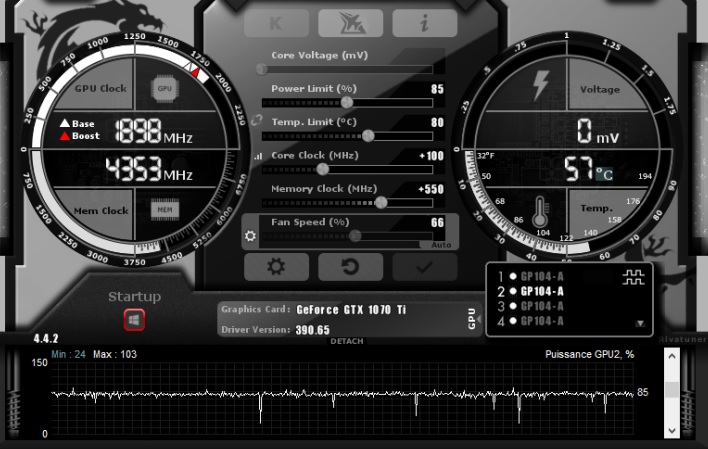The image size is (708, 449).
Task: Click the waveform icon in the GPU list panel
Action: pyautogui.click(x=634, y=278)
